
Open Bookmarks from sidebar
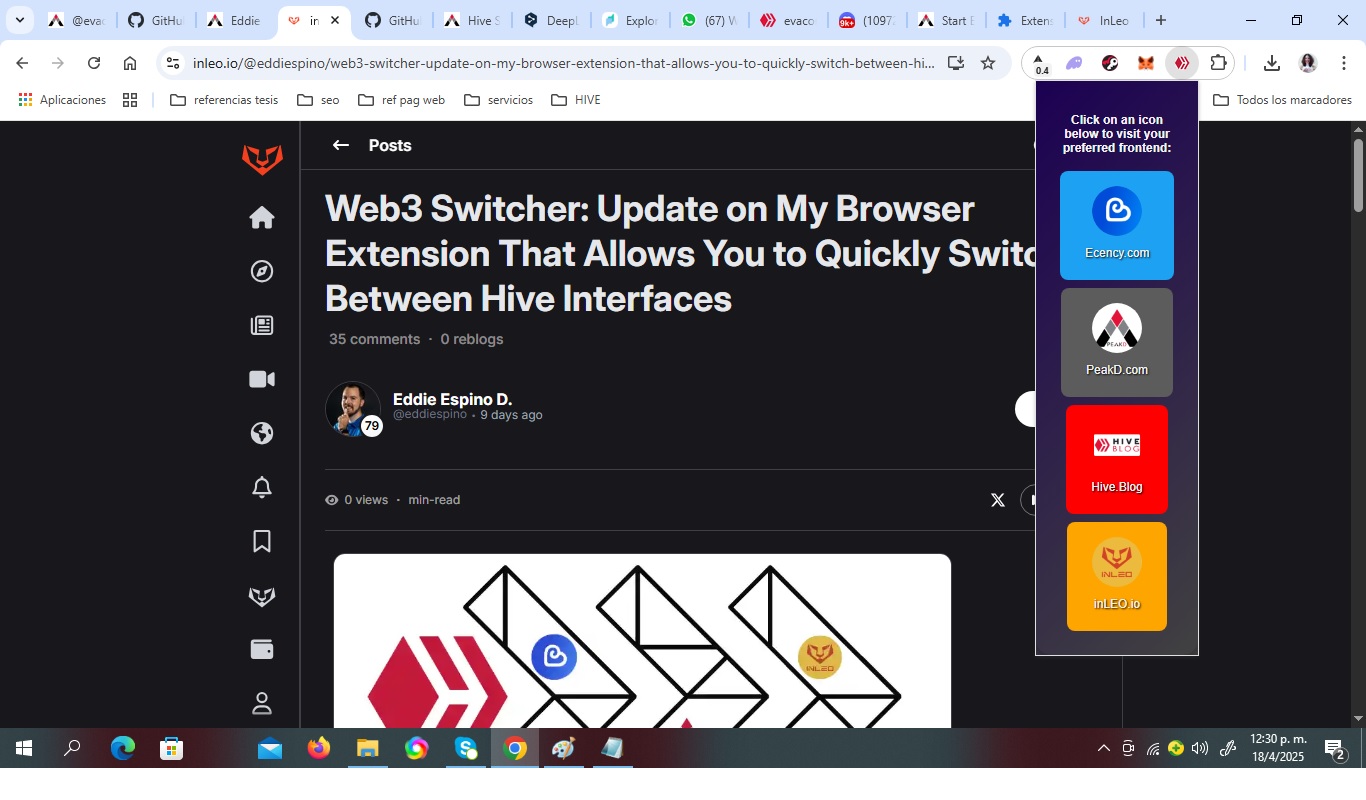coord(262,542)
